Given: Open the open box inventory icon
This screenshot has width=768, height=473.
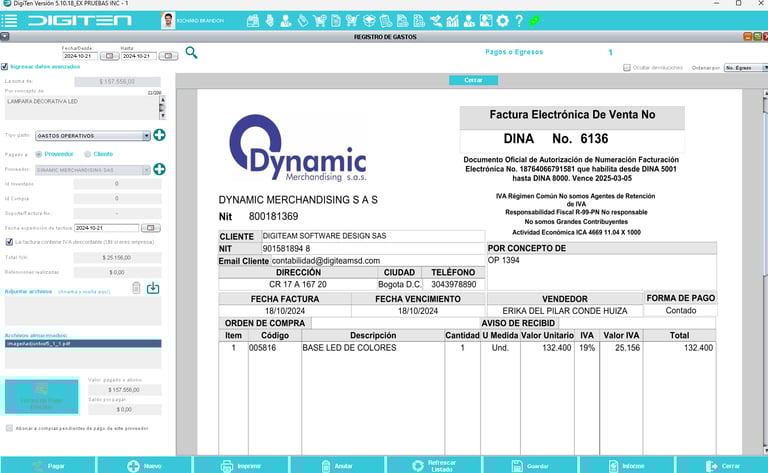Looking at the screenshot, I should 369,21.
